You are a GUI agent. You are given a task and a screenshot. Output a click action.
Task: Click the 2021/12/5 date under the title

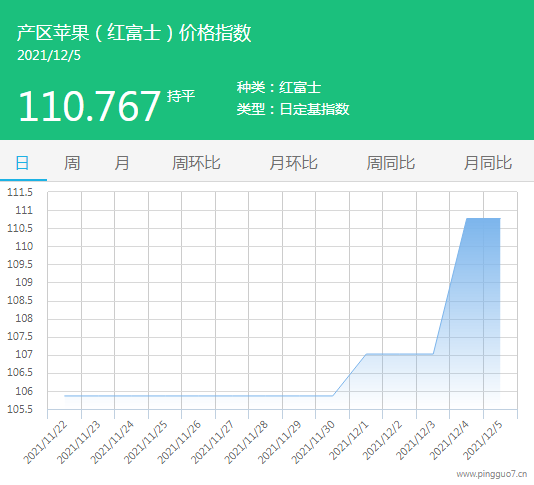(49, 56)
